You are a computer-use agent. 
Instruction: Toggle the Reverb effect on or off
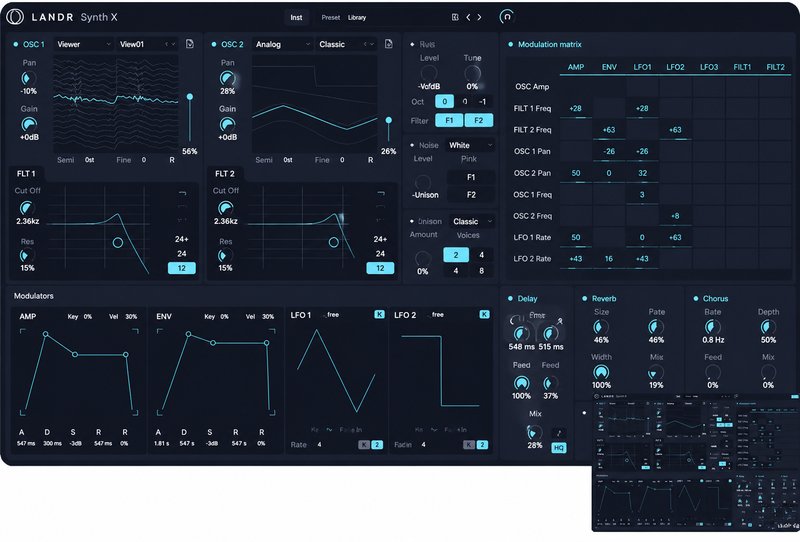click(584, 299)
